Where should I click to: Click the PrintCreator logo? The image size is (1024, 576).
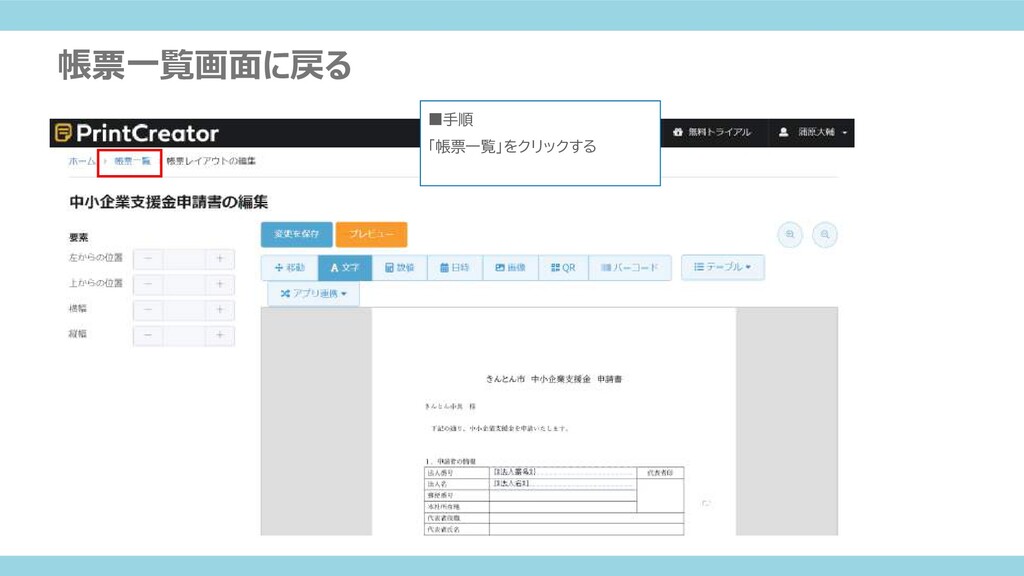pos(136,133)
